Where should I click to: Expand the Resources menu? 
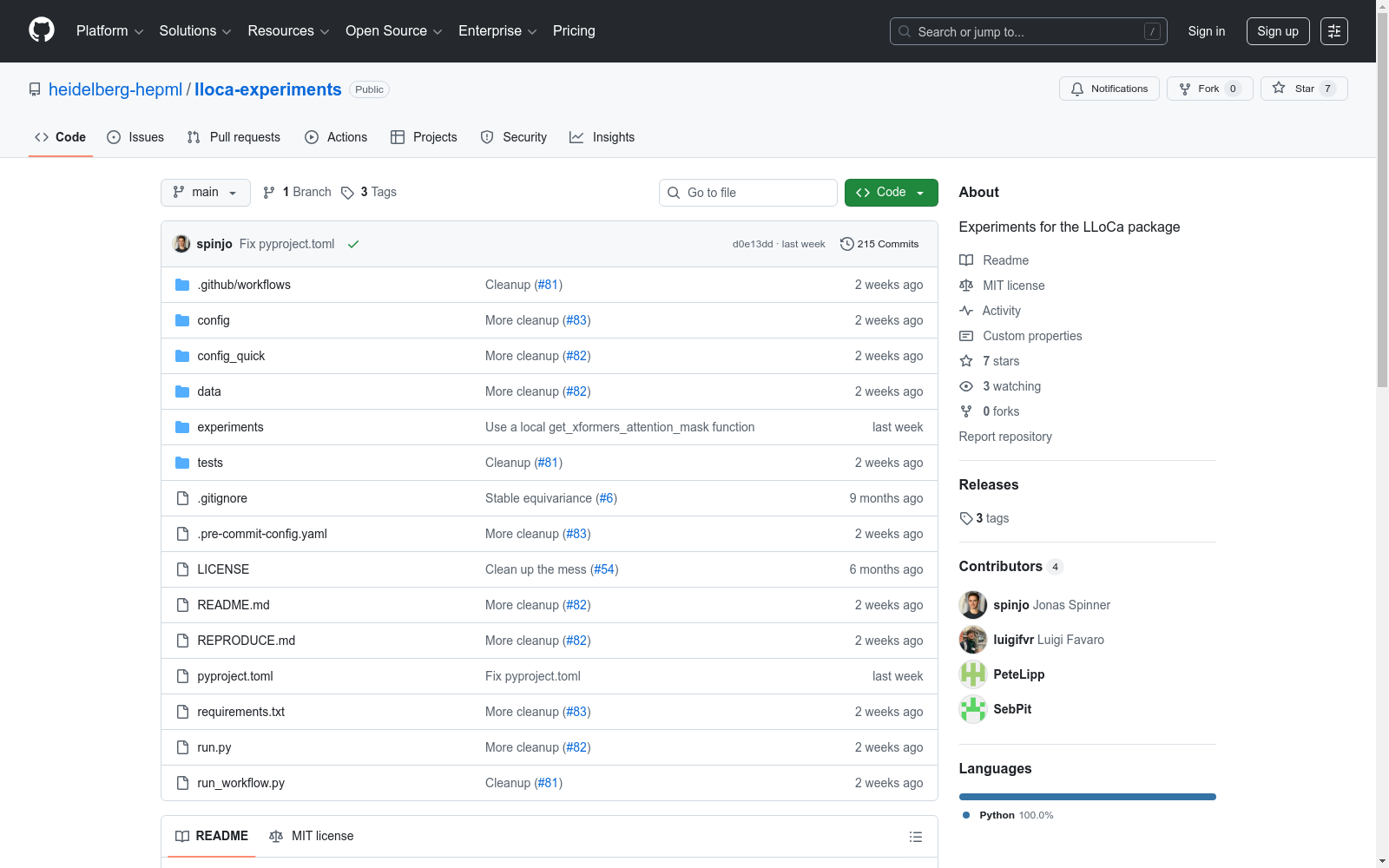click(x=288, y=31)
